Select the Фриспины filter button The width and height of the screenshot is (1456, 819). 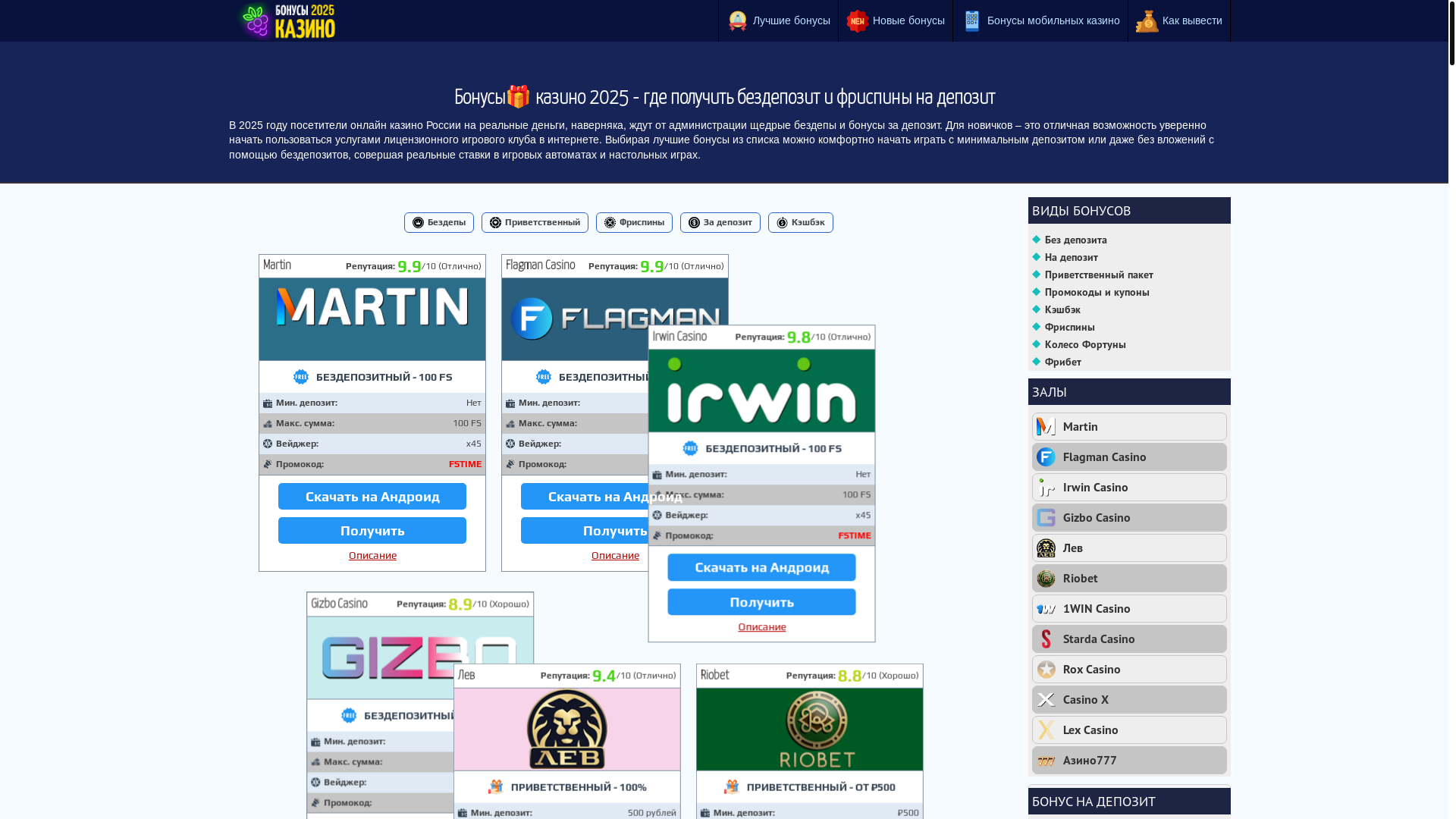point(634,222)
